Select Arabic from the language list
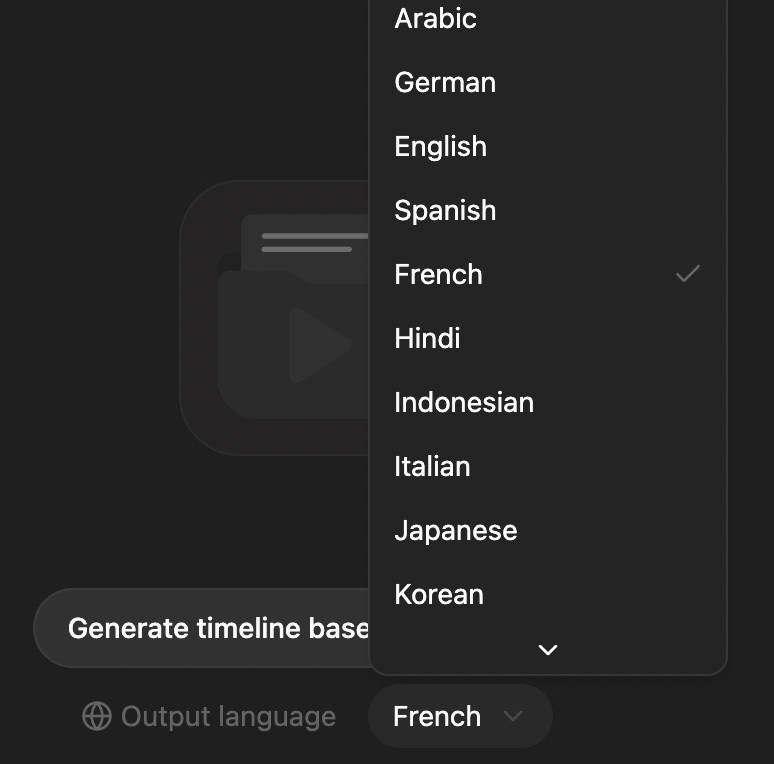The image size is (774, 764). click(x=436, y=19)
